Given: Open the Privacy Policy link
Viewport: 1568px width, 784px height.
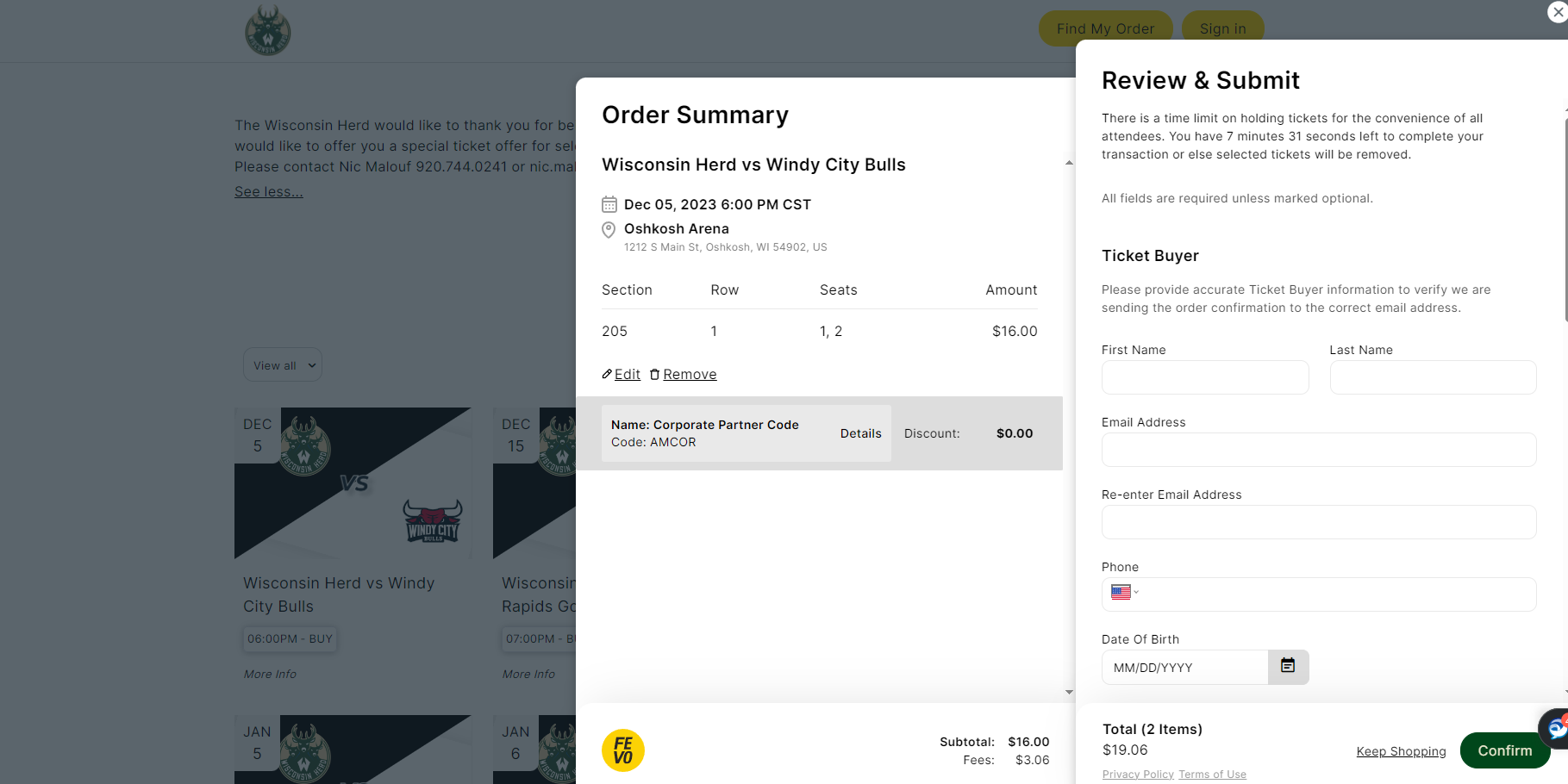Looking at the screenshot, I should [x=1138, y=775].
